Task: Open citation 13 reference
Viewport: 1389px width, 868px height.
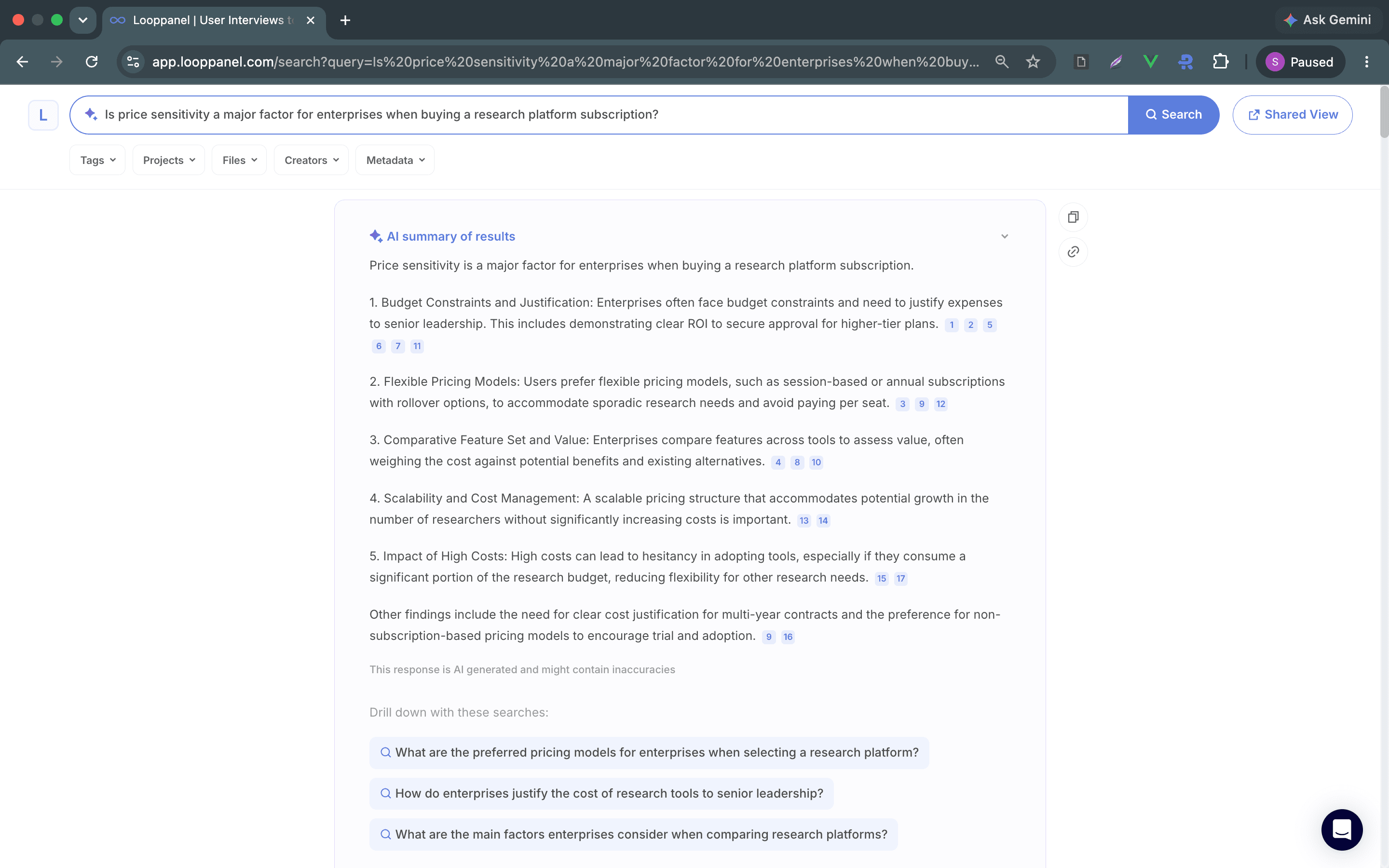Action: (x=804, y=521)
